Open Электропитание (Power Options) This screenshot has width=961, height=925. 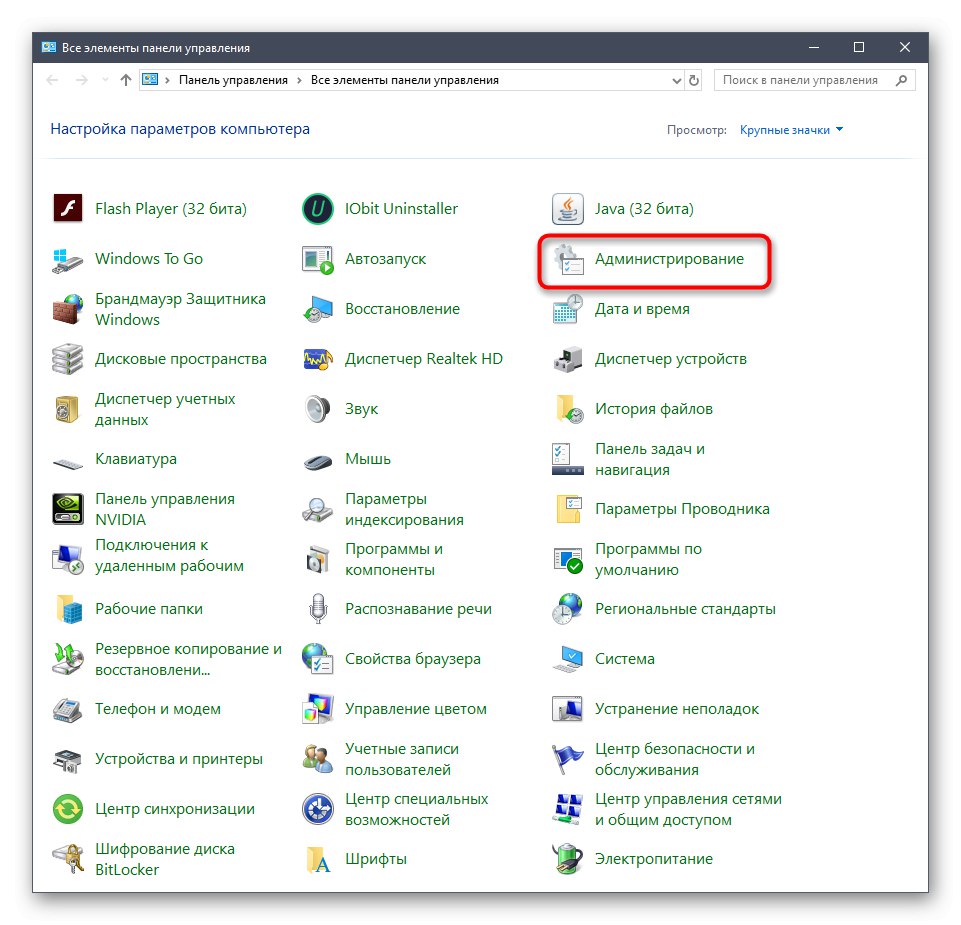coord(654,858)
